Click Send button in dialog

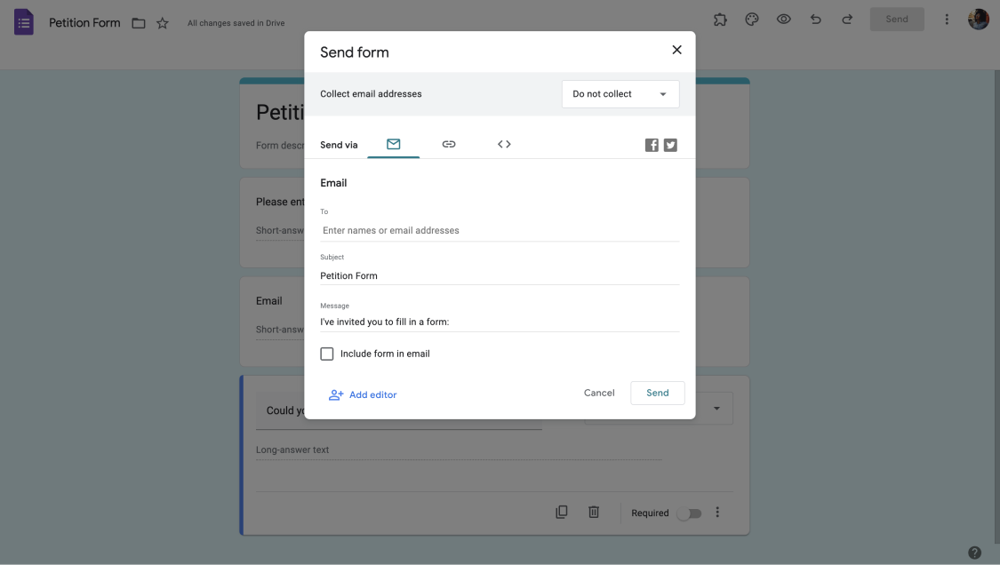click(657, 393)
